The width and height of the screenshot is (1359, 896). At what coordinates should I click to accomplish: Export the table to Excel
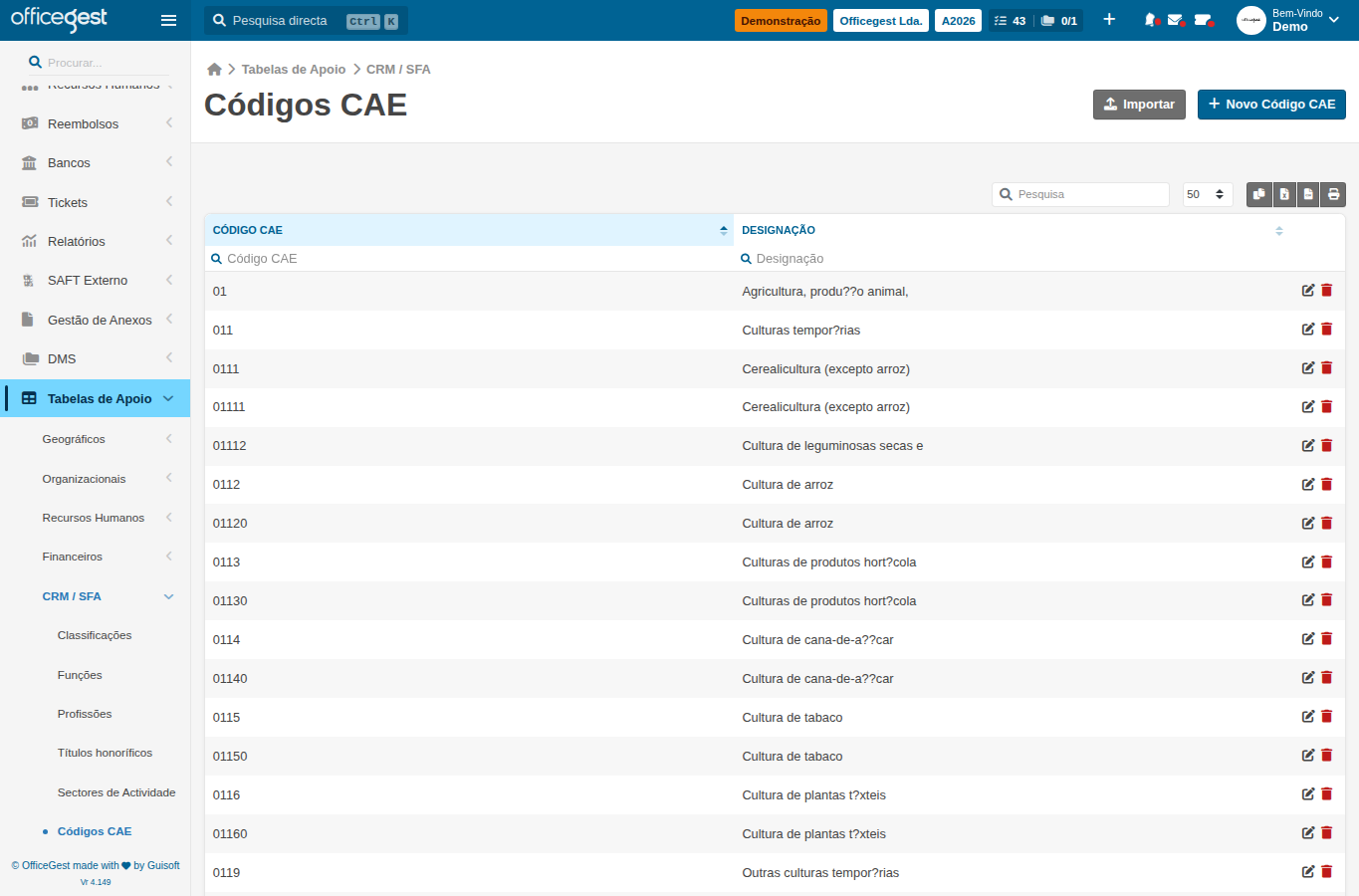pyautogui.click(x=1284, y=194)
